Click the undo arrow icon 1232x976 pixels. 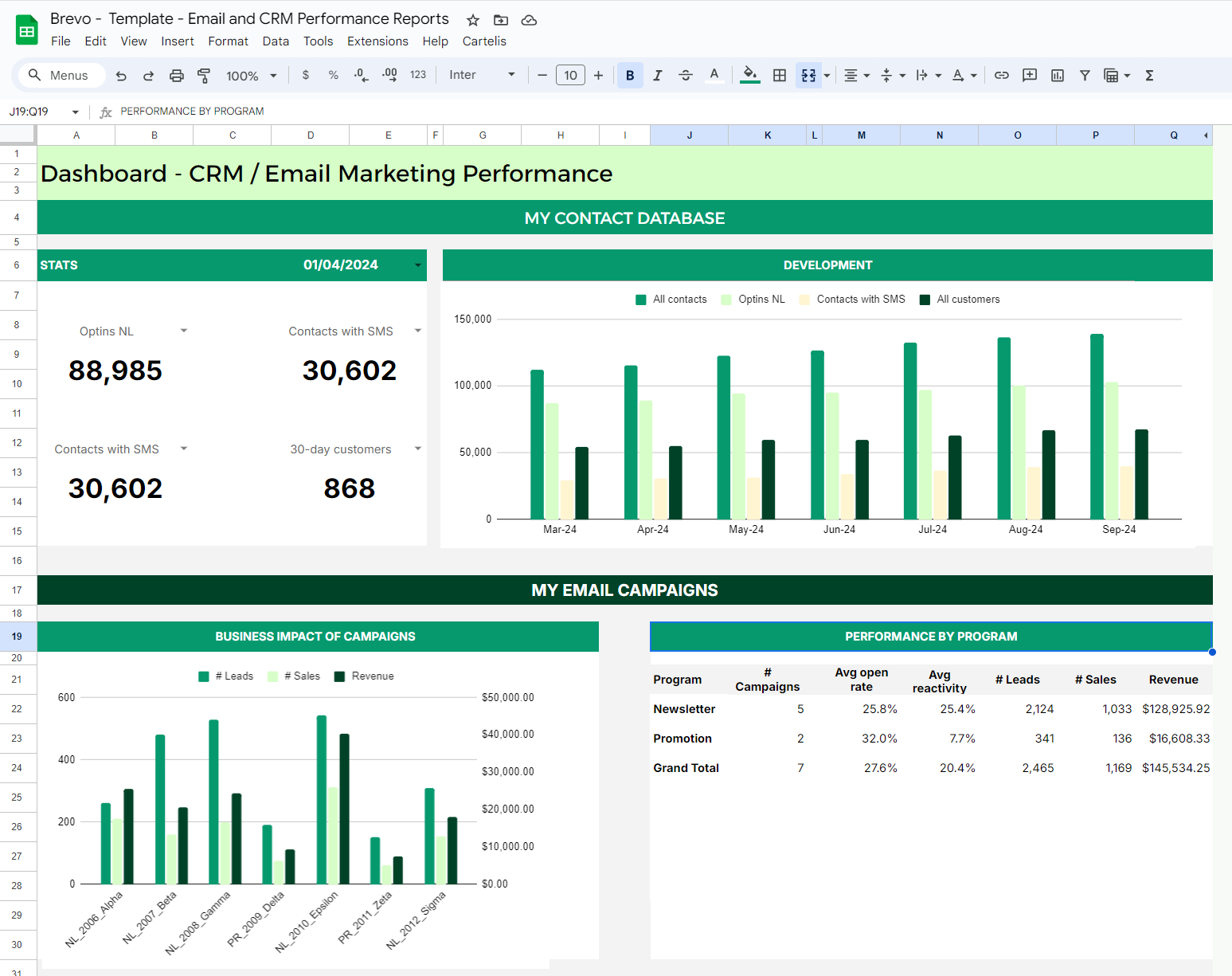(x=121, y=76)
